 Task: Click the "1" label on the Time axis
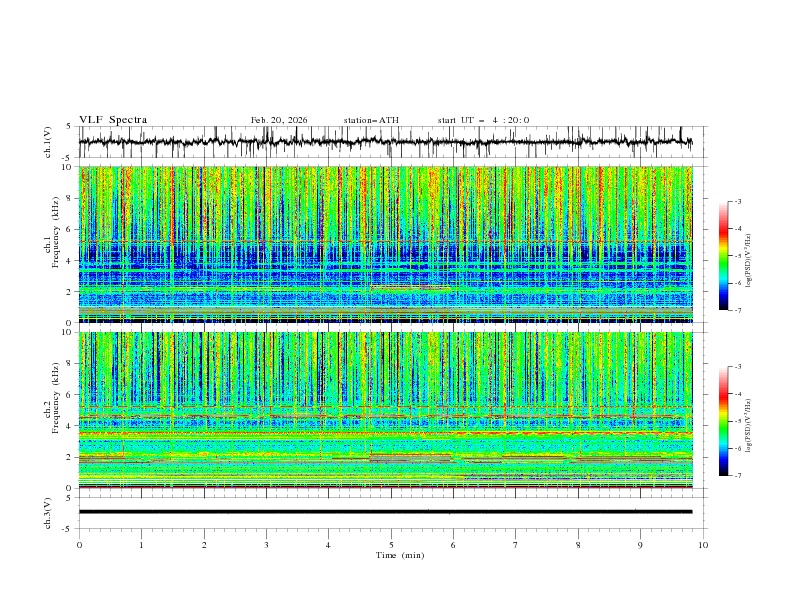[141, 545]
